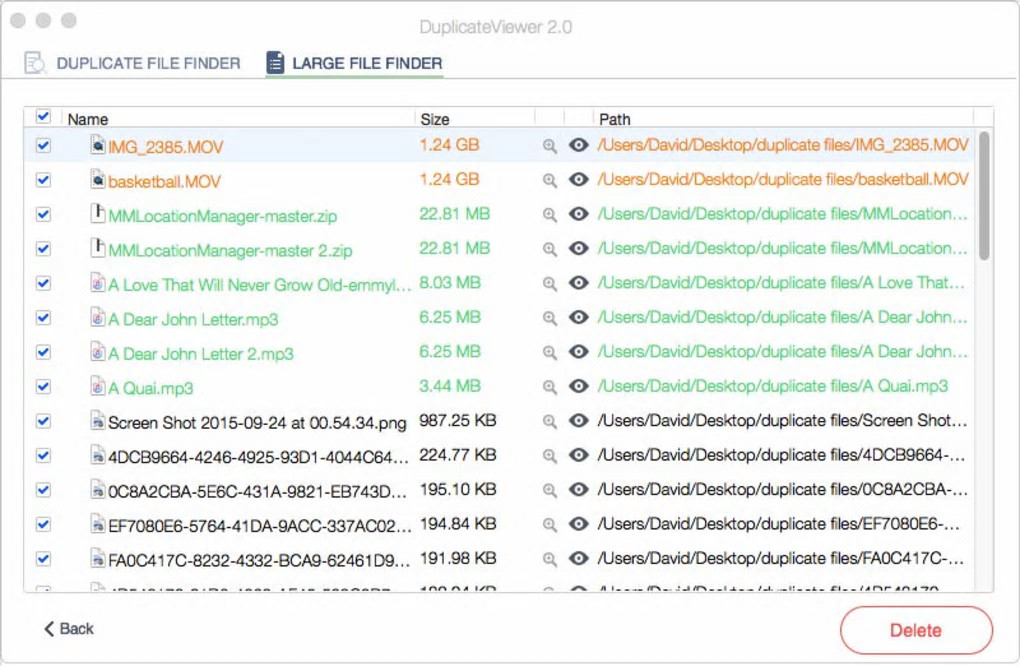Click the file type icon of A Quai.mp3
This screenshot has height=666, width=1020.
98,386
